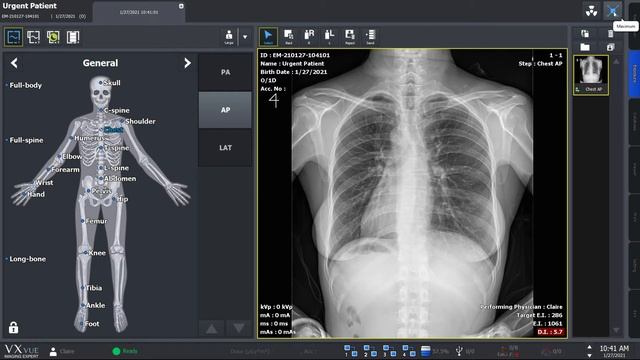Activate the Select pointer tool
This screenshot has height=360, width=640.
click(268, 37)
